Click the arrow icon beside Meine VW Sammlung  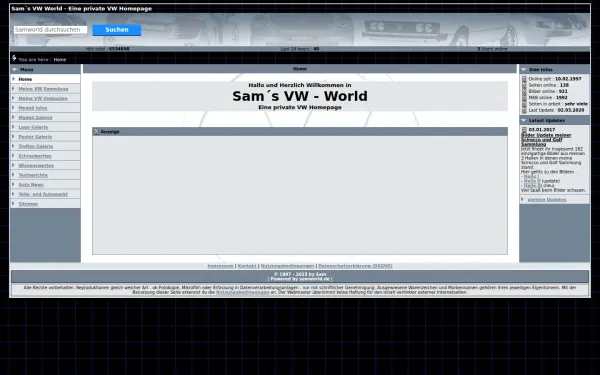(x=13, y=88)
